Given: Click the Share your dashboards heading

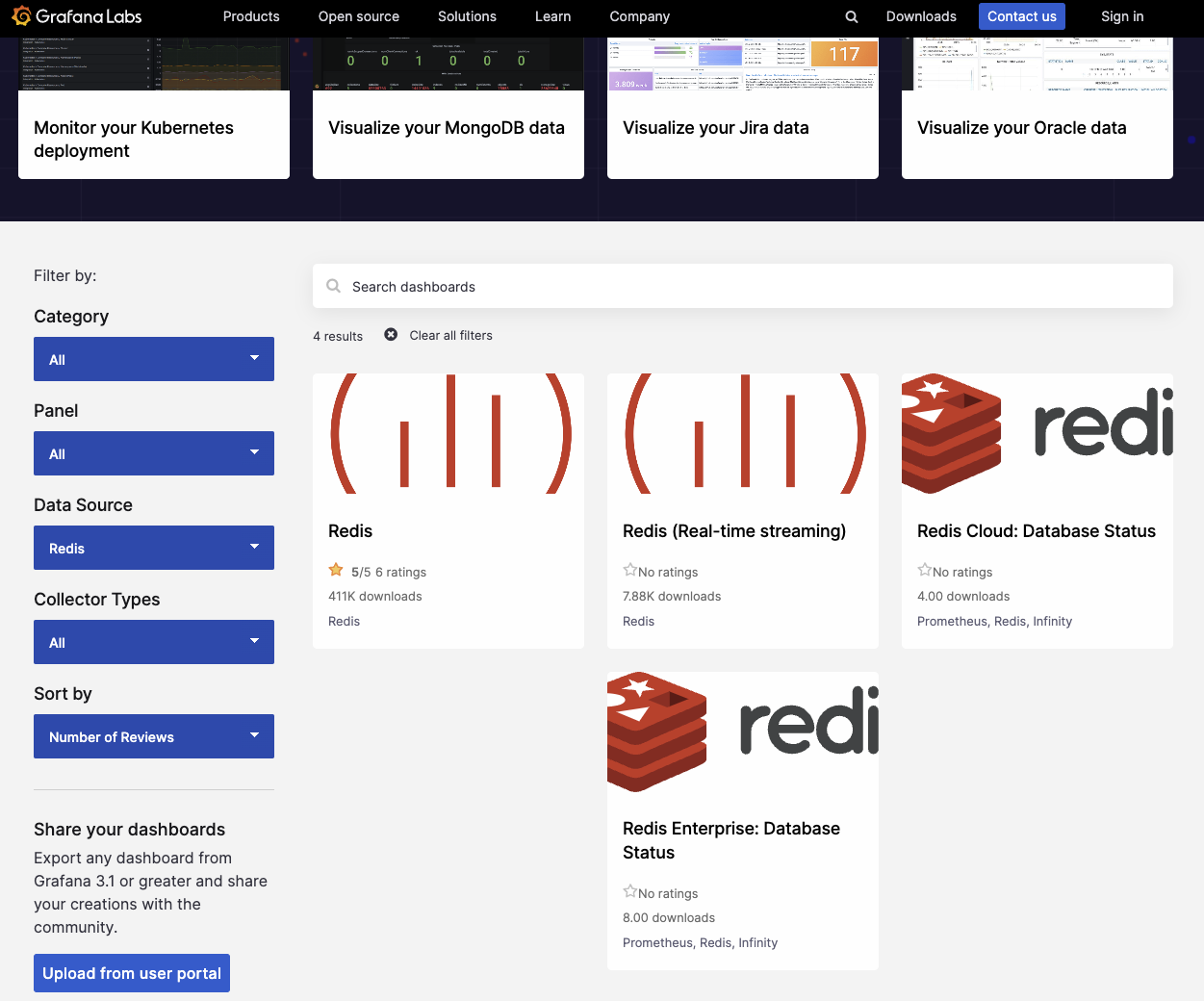Looking at the screenshot, I should point(130,830).
